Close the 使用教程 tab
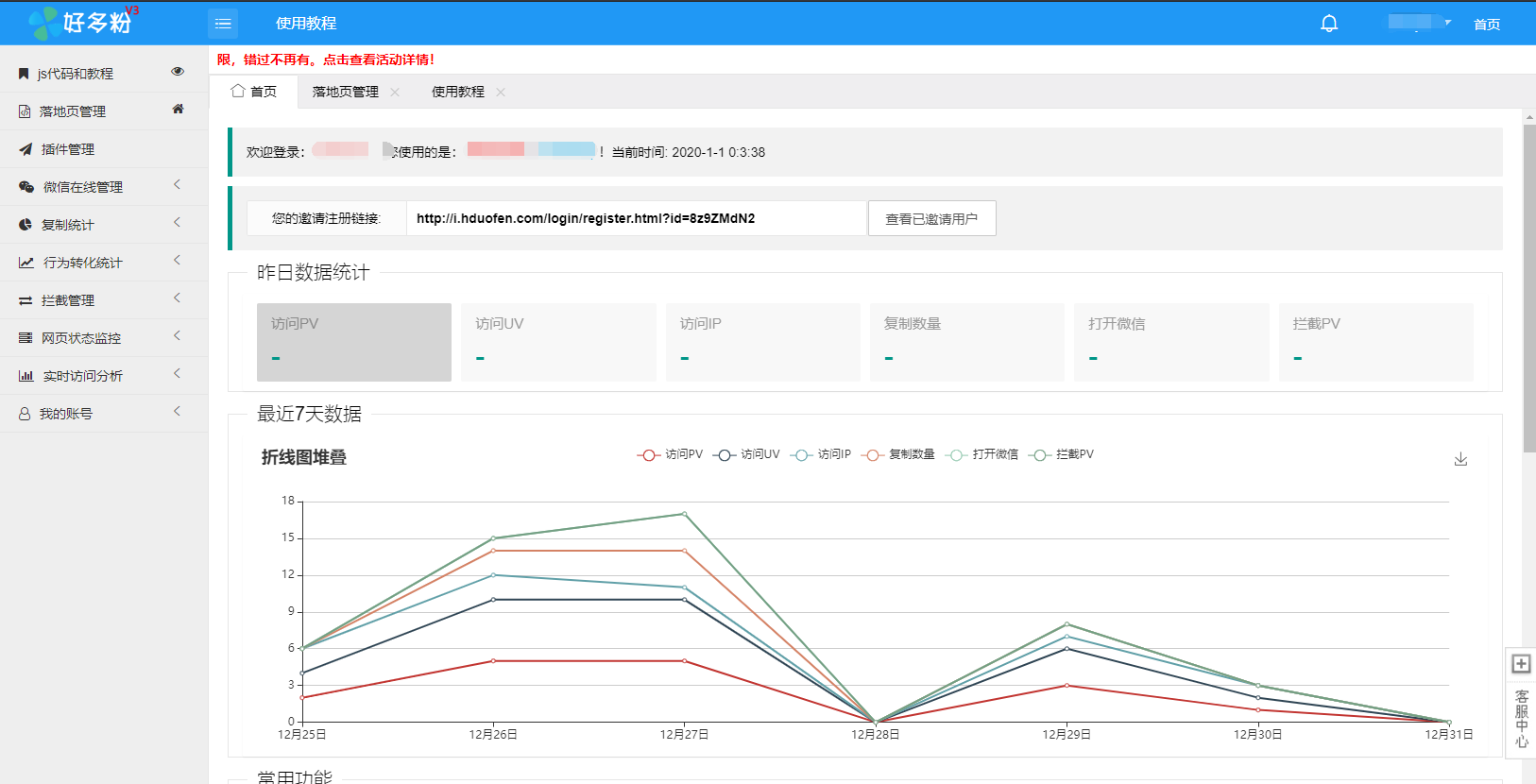Image resolution: width=1536 pixels, height=784 pixels. 501,92
